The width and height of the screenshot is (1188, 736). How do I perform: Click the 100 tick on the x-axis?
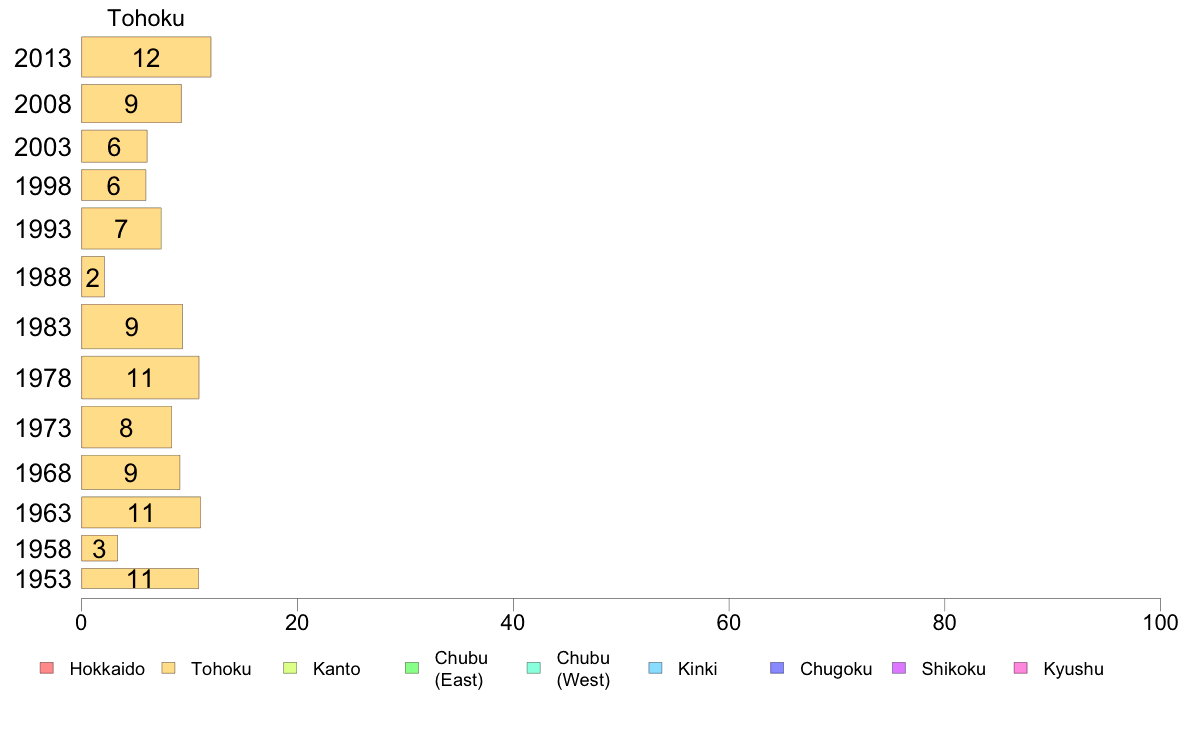coord(1160,622)
